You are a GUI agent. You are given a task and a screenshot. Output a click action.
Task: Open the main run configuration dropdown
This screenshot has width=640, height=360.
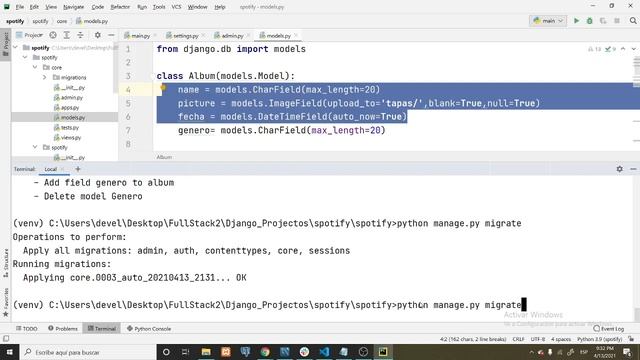point(548,21)
